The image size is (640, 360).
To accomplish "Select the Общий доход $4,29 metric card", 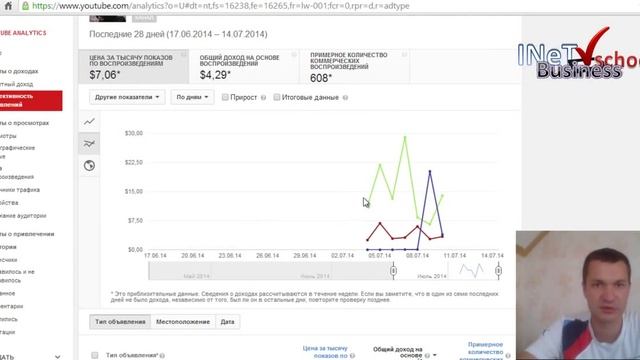I will tap(244, 67).
